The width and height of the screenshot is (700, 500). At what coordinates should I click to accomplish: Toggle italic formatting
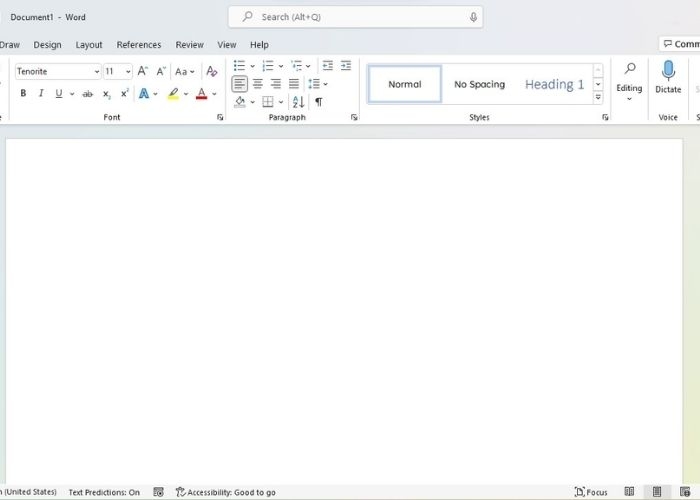click(x=41, y=94)
